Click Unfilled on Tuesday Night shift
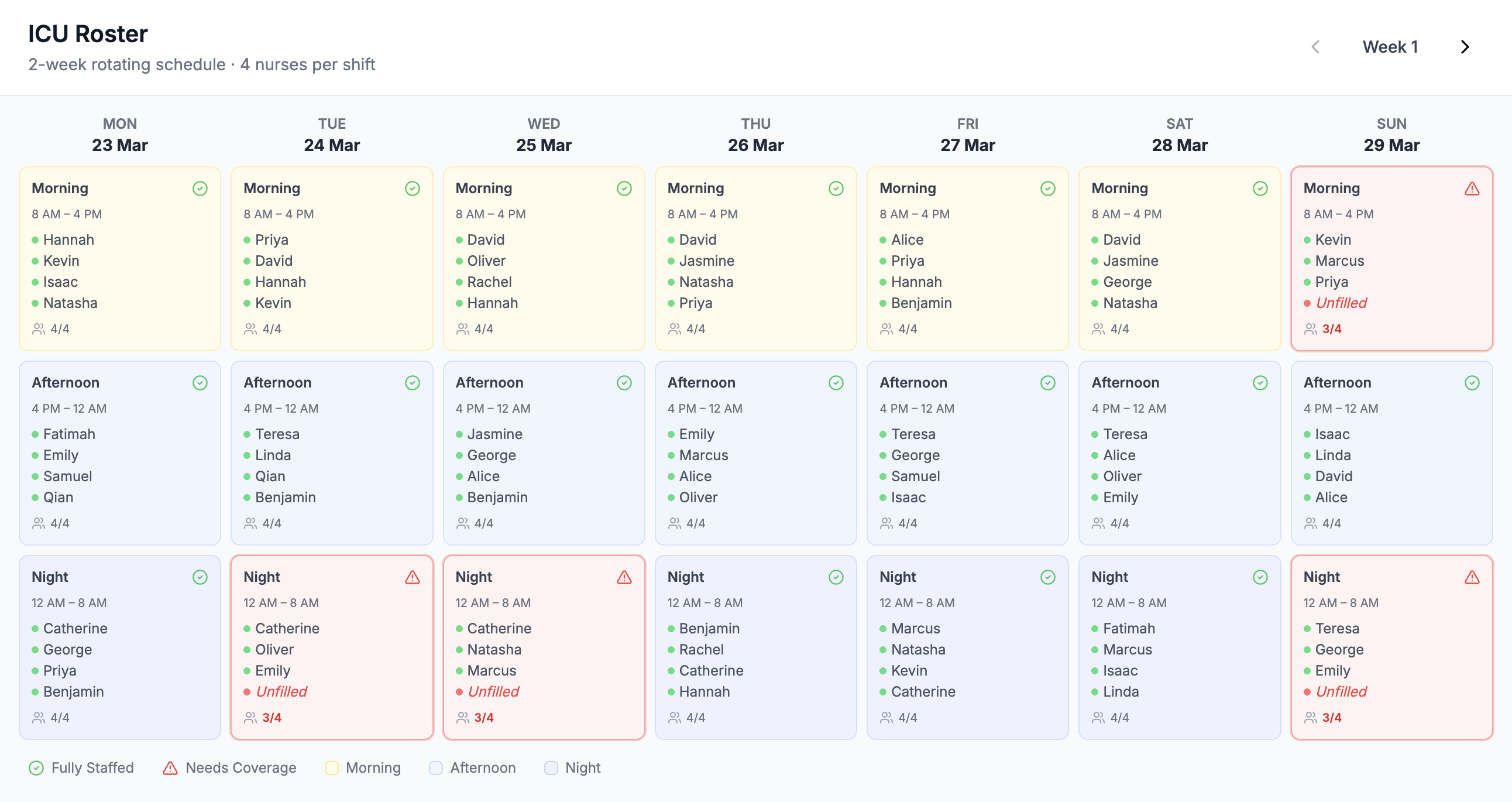Viewport: 1512px width, 802px height. (282, 691)
